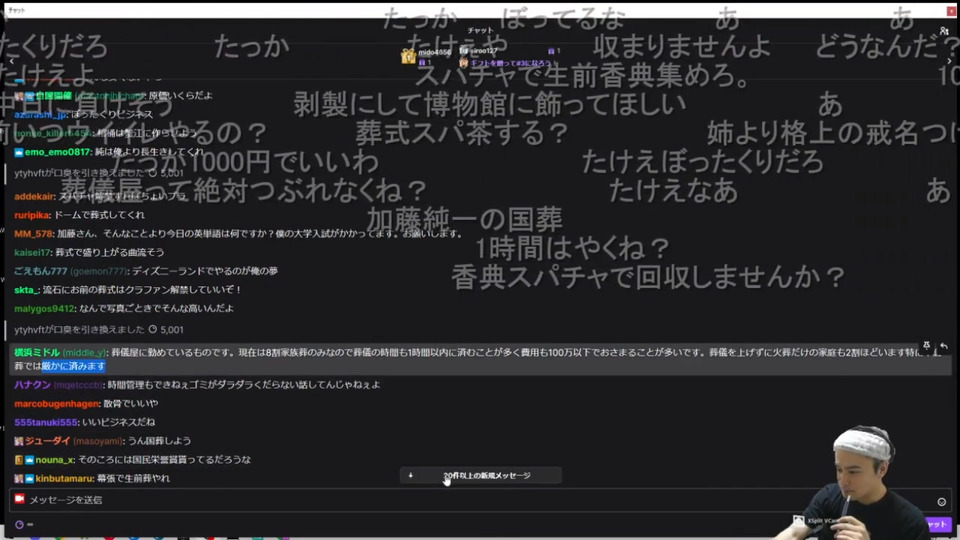Open profile of kaisei17

click(32, 252)
